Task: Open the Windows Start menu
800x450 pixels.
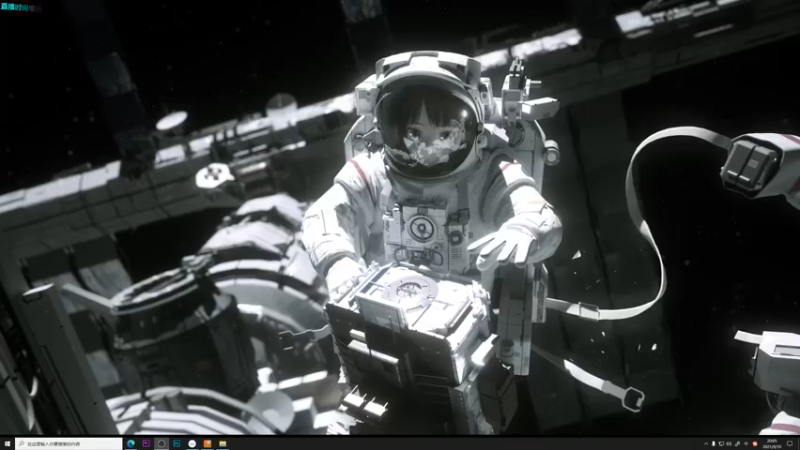Action: tap(7, 444)
